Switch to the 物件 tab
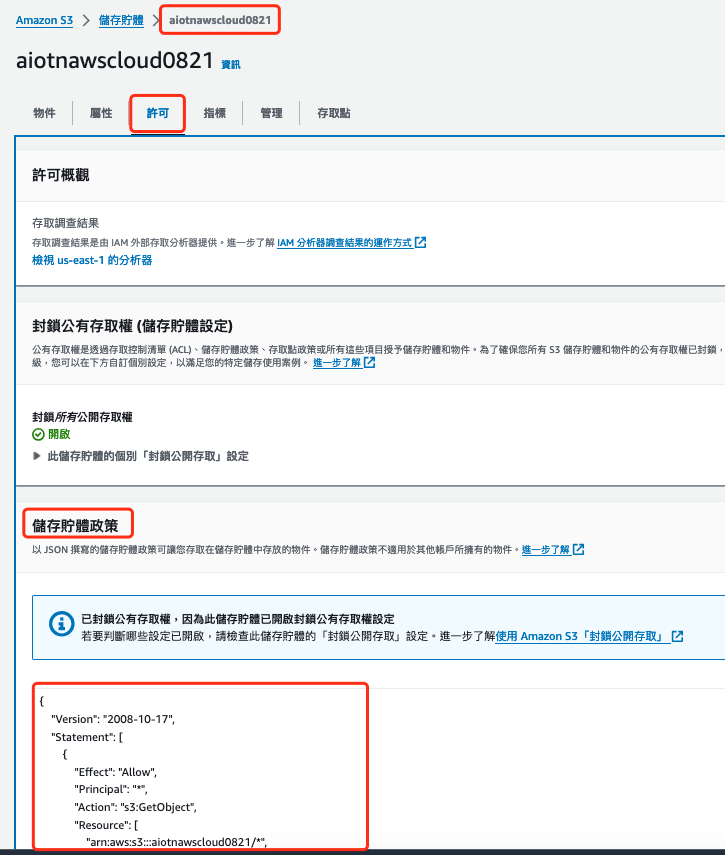The width and height of the screenshot is (725, 855). pyautogui.click(x=44, y=113)
